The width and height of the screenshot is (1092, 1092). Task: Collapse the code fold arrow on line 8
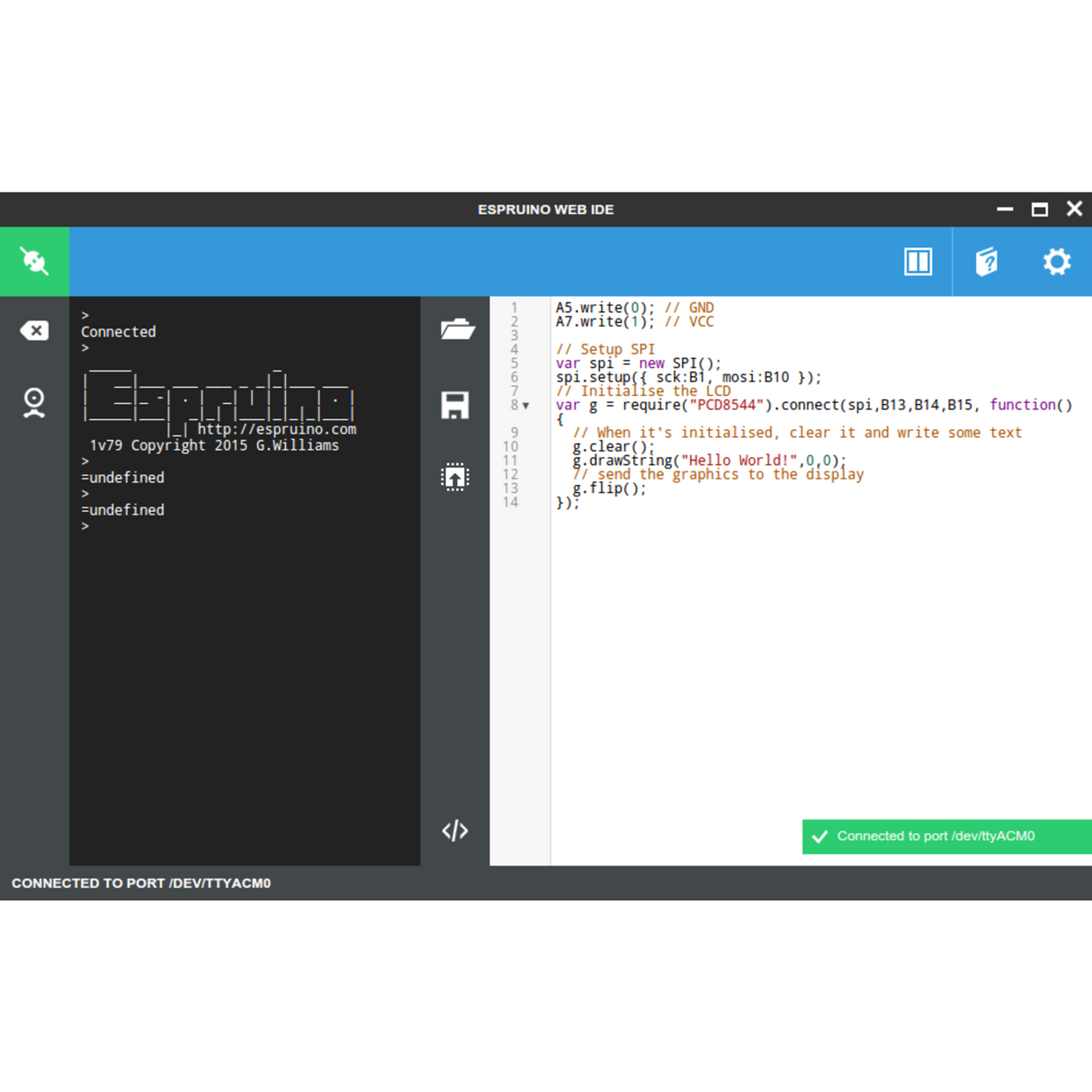coord(526,406)
